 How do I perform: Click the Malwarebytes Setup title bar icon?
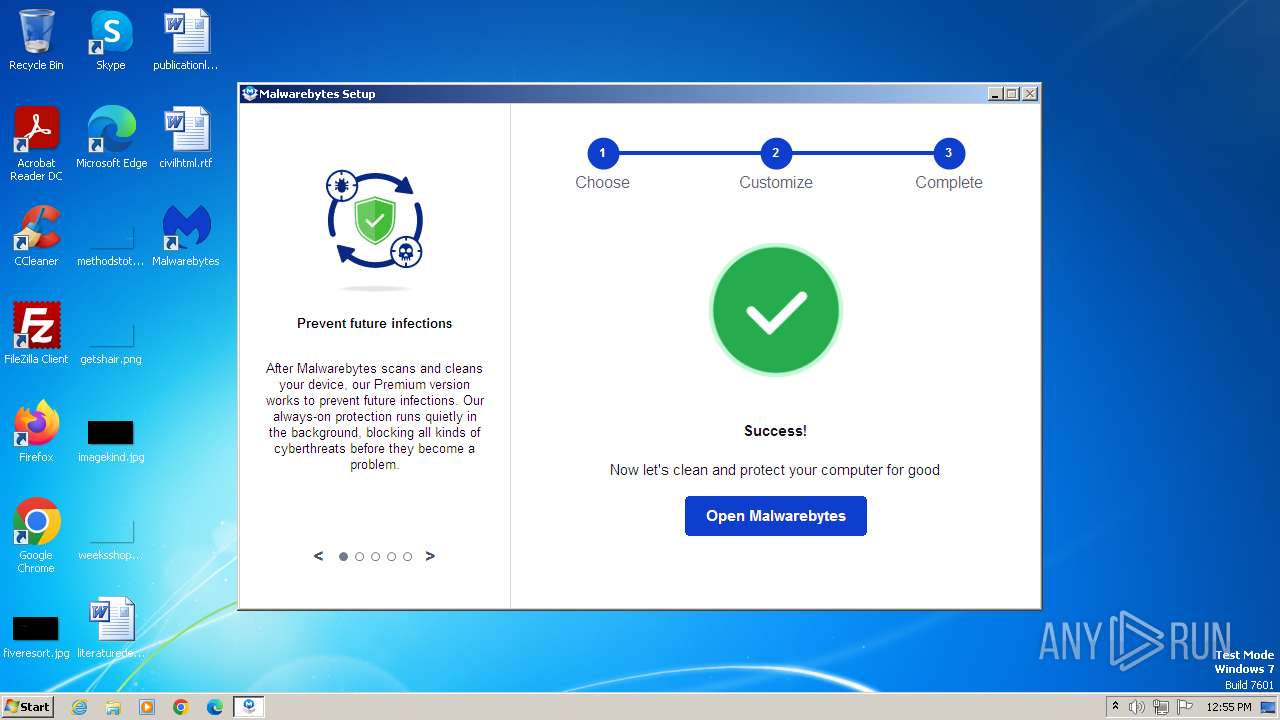coord(250,94)
